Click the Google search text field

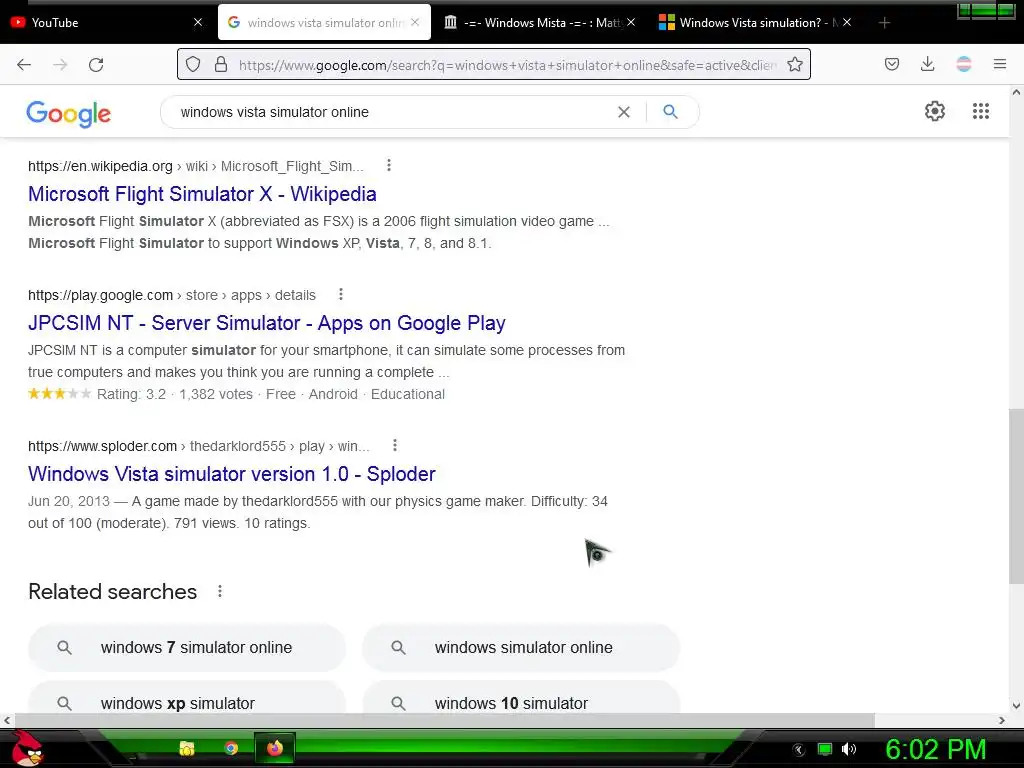point(392,112)
